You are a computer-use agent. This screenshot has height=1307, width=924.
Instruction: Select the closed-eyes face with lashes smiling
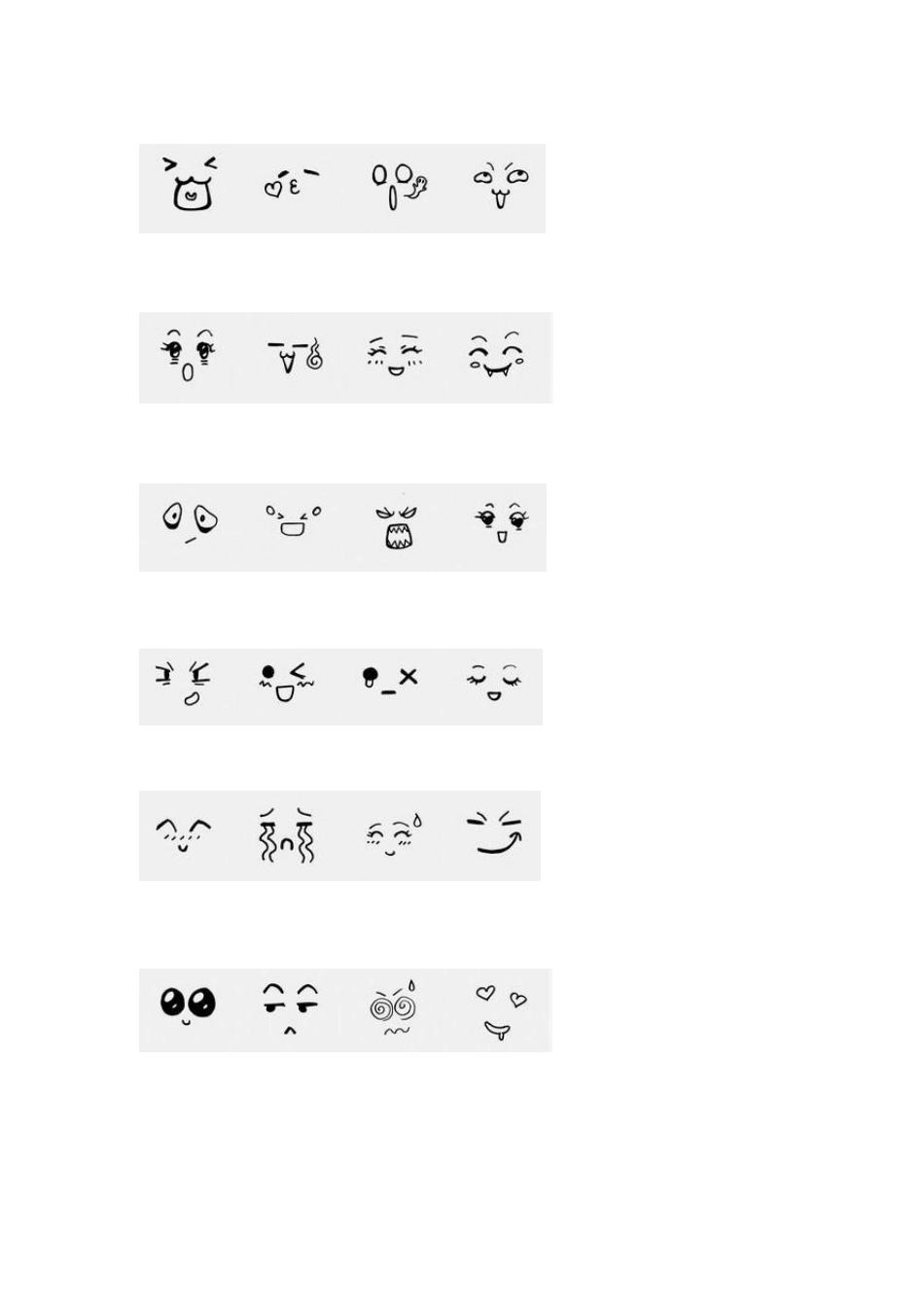493,683
